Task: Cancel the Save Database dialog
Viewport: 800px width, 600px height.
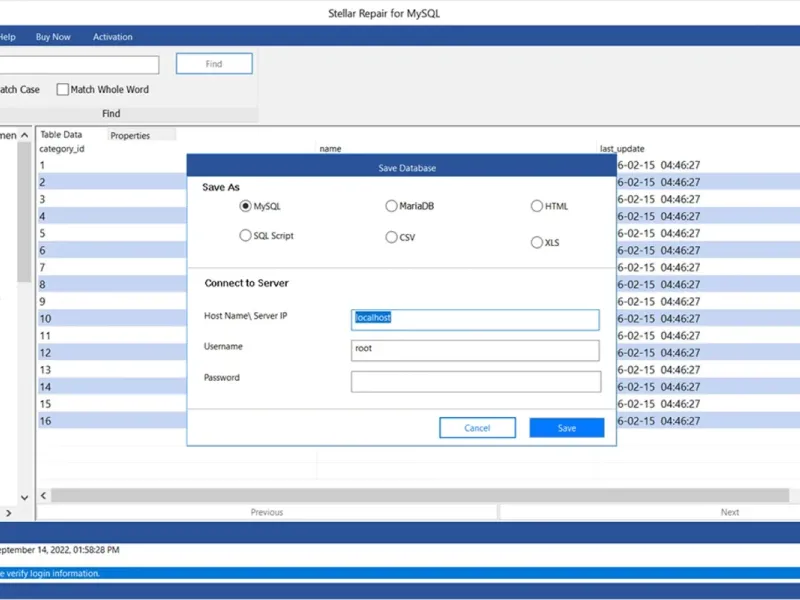Action: (477, 428)
